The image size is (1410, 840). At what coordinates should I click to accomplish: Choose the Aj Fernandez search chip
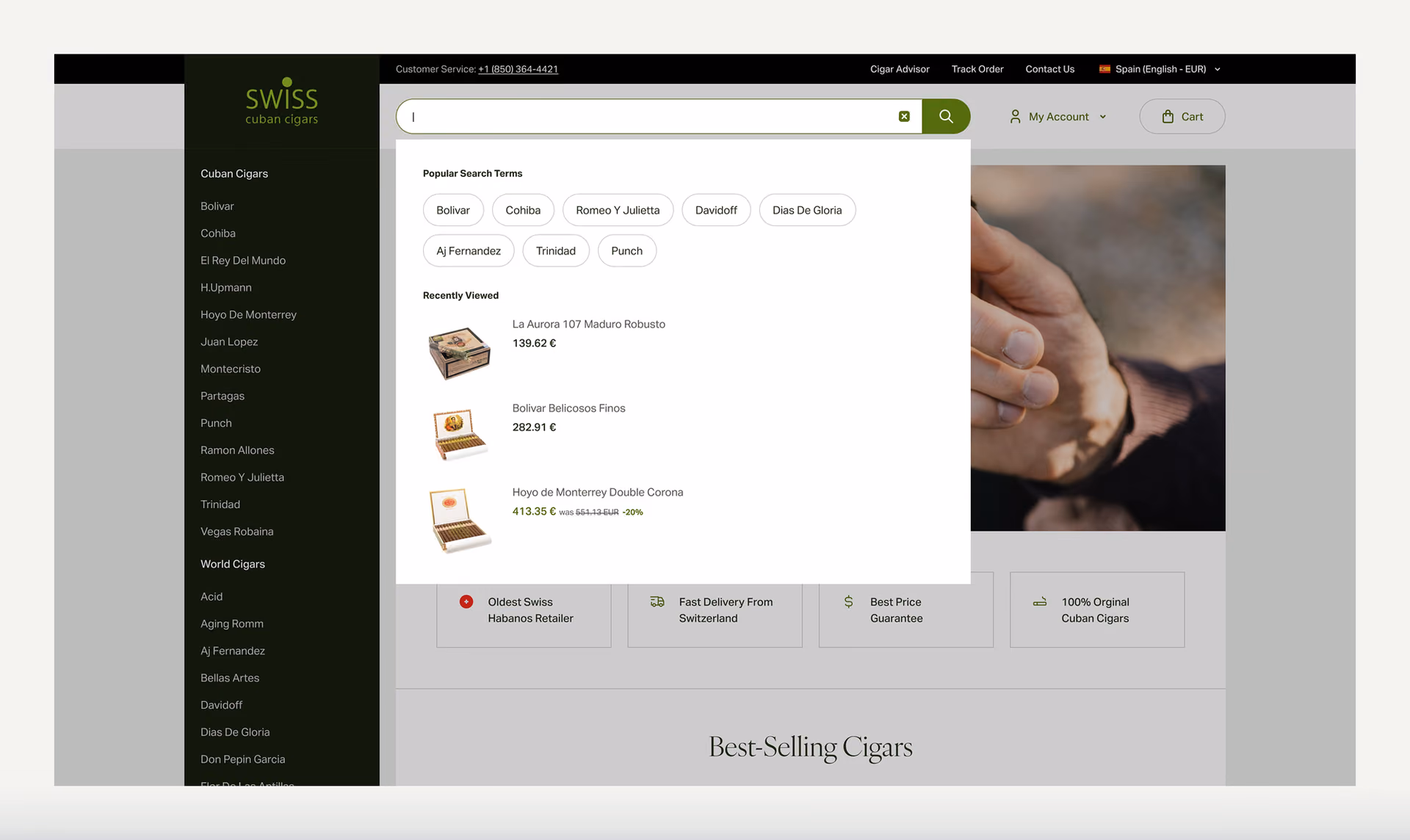tap(469, 251)
